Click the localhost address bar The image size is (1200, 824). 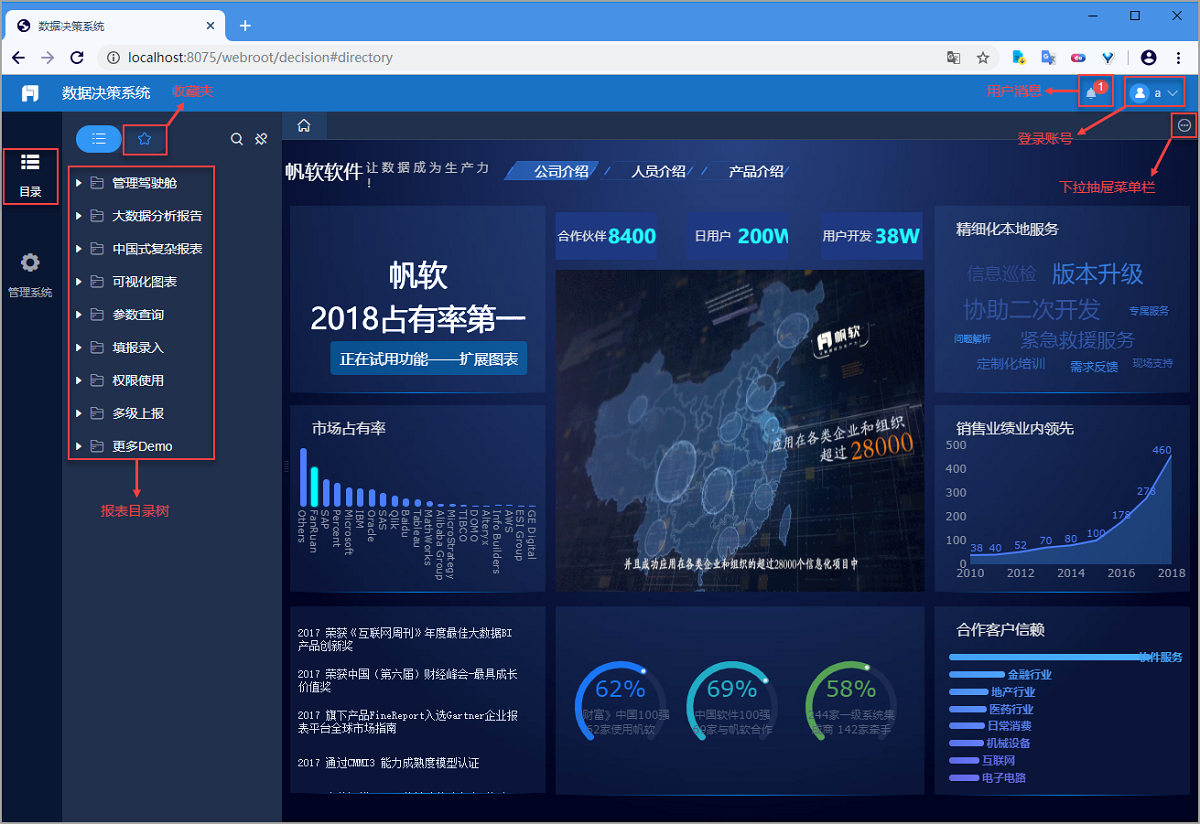[520, 57]
